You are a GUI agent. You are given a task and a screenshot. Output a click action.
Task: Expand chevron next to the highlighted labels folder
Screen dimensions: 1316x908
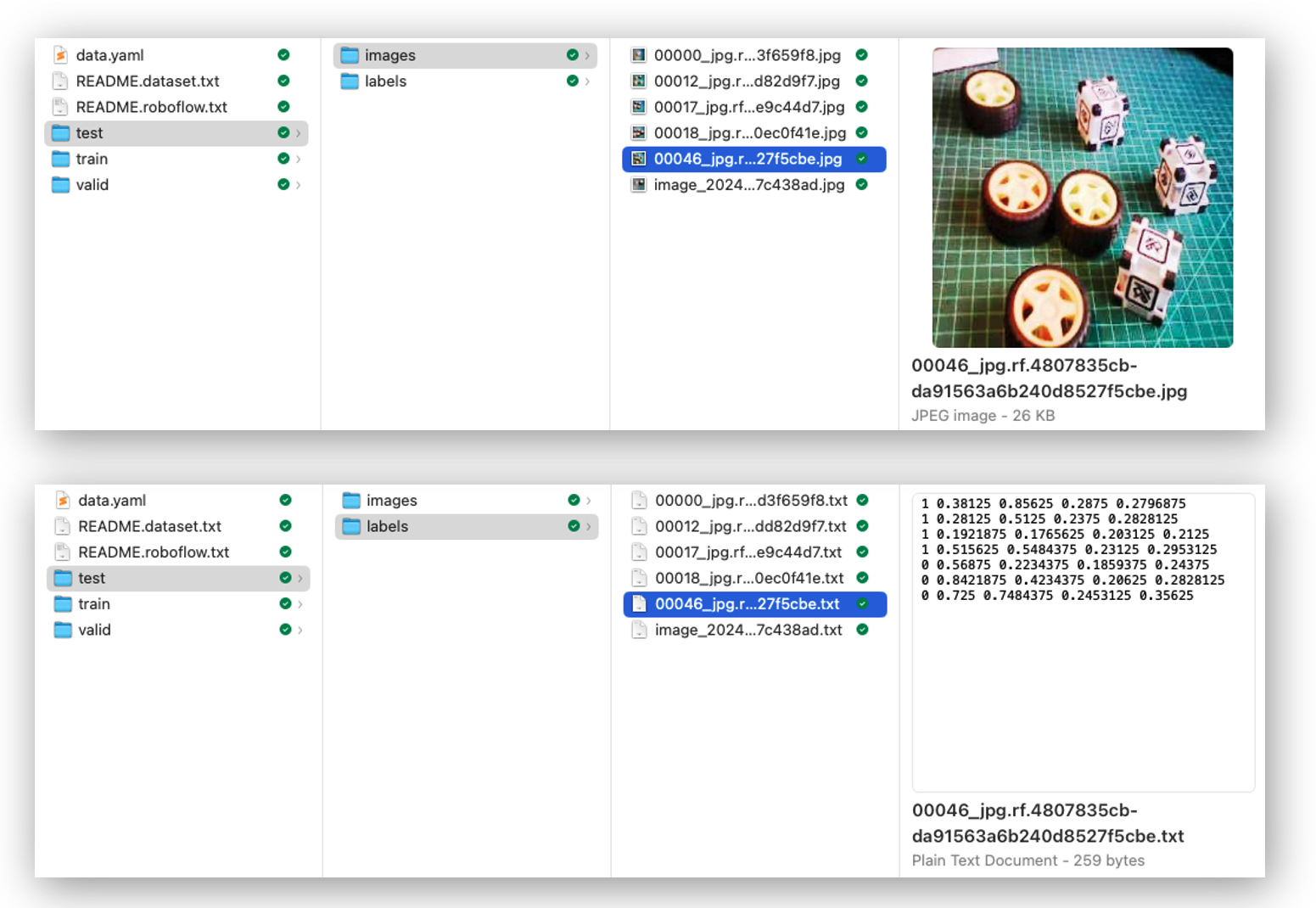pyautogui.click(x=588, y=527)
